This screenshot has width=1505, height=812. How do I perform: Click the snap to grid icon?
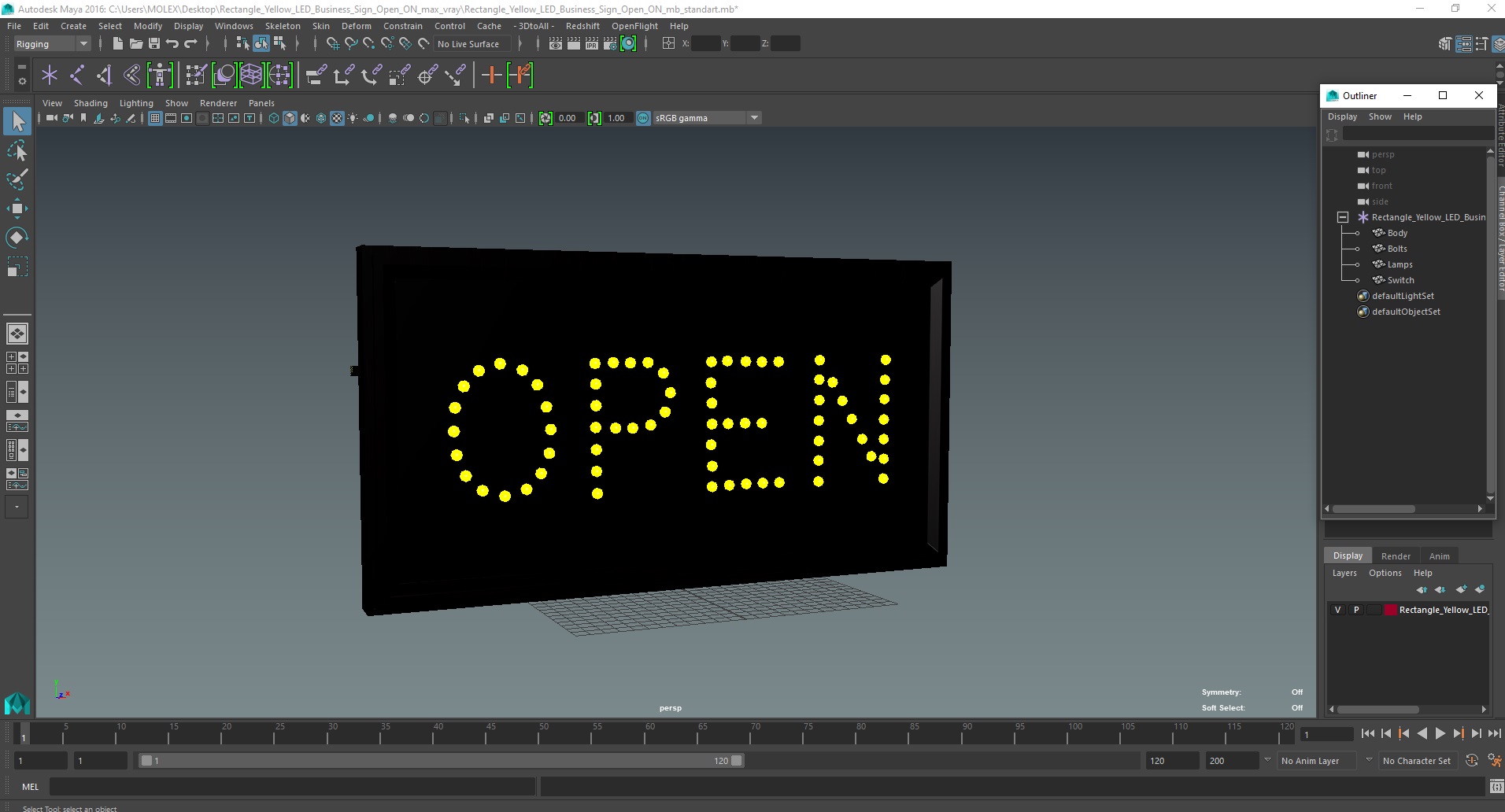point(332,44)
